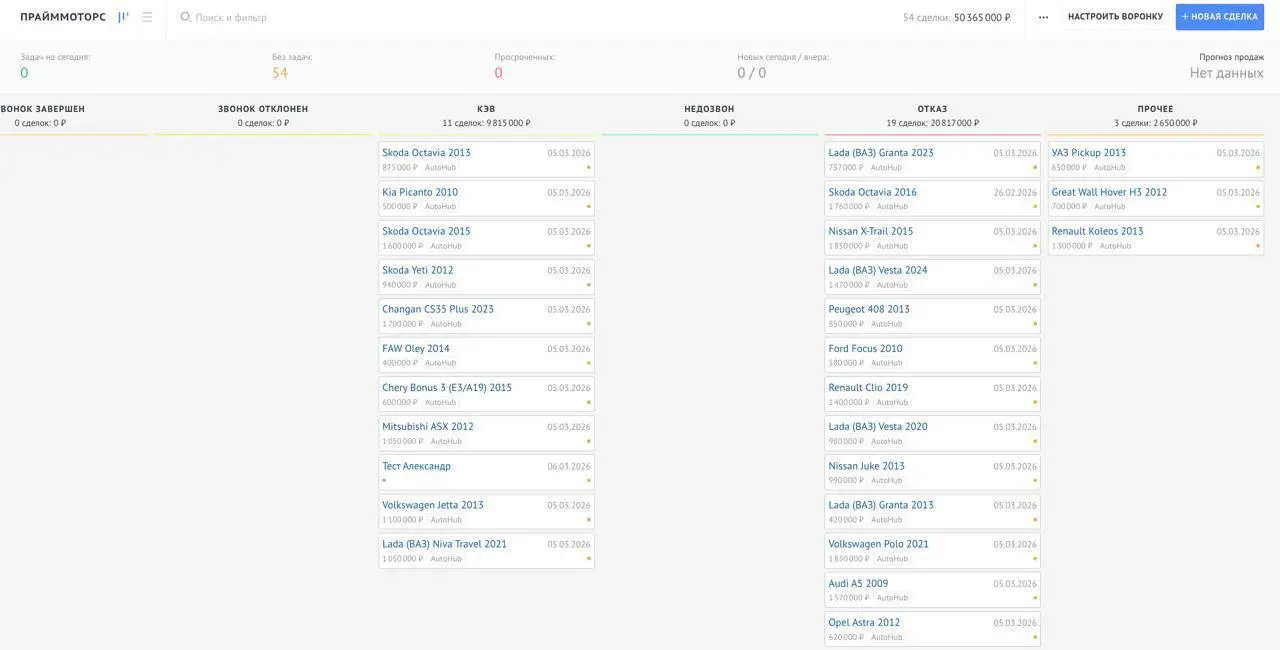Open deal Chery Bonus 3 (E3/A19) 2015
The image size is (1280, 650).
click(x=447, y=388)
